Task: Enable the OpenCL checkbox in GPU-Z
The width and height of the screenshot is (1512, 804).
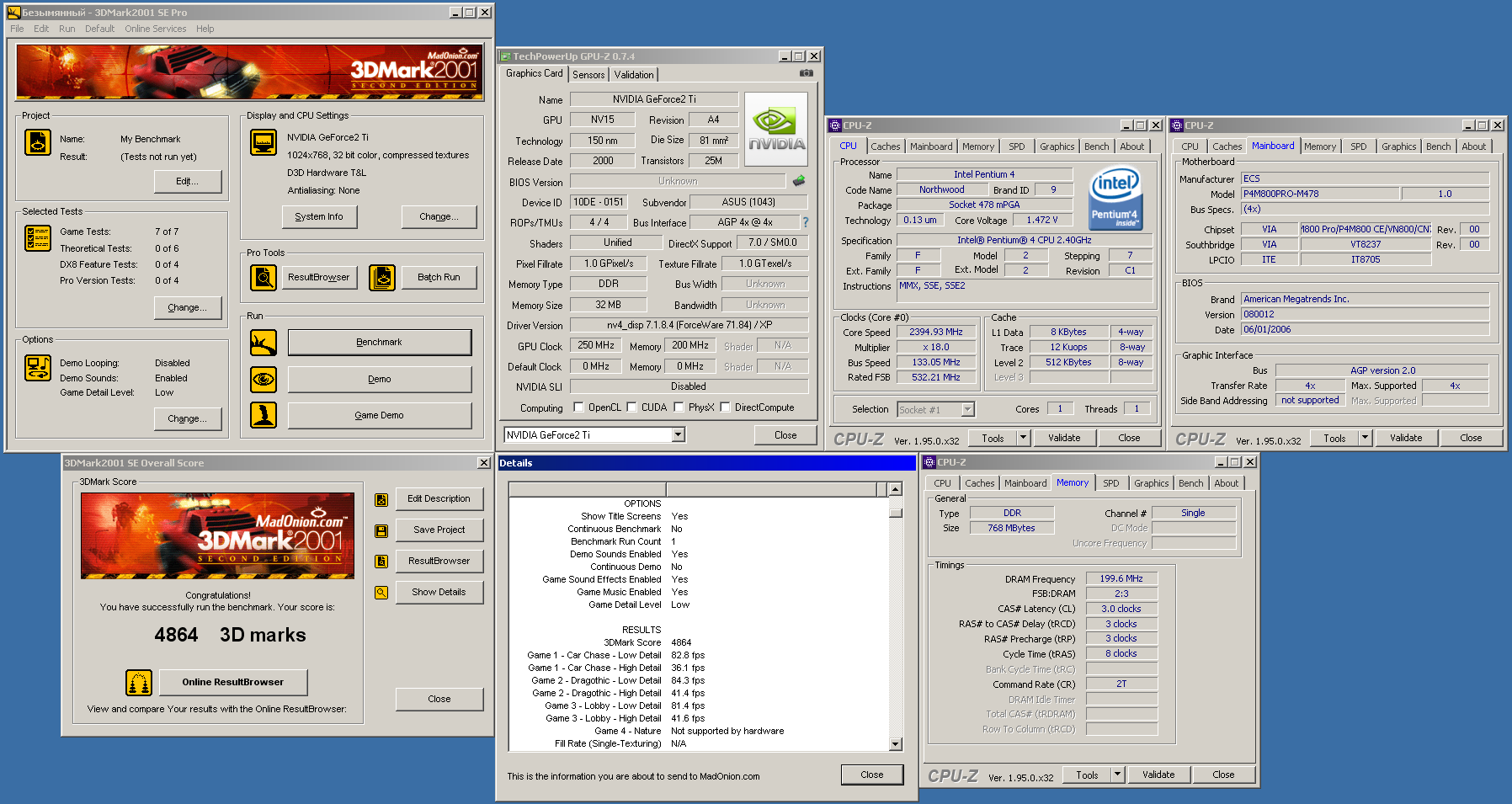Action: pos(578,407)
